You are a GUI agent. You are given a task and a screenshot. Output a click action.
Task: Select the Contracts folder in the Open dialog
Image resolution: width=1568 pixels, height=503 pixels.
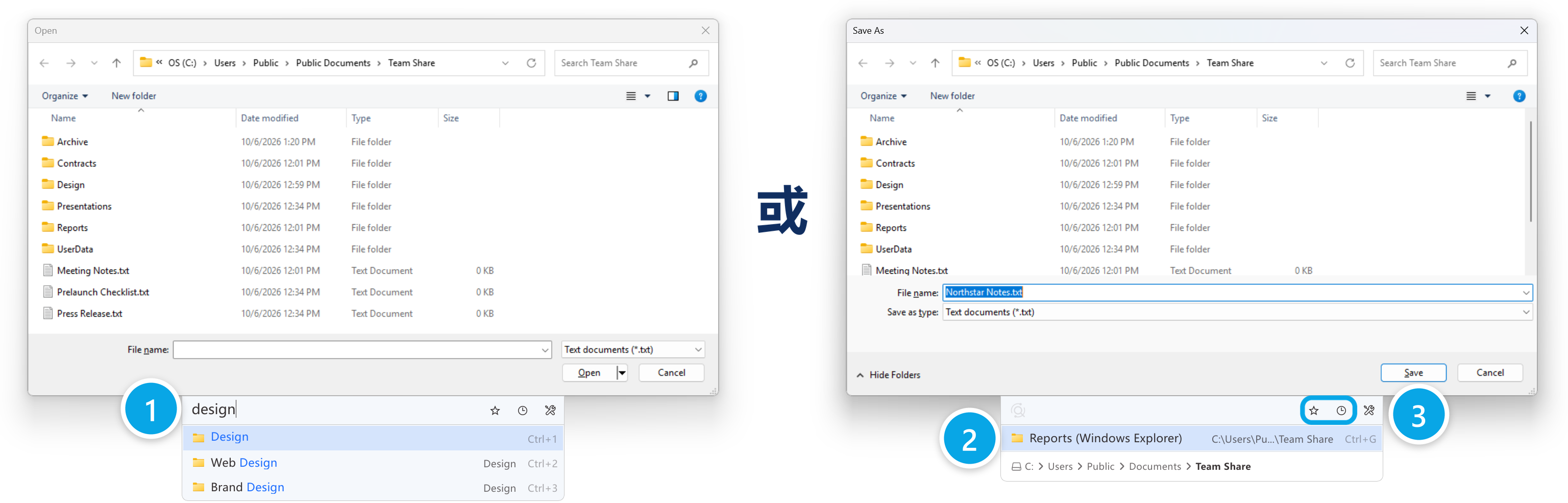[x=77, y=163]
